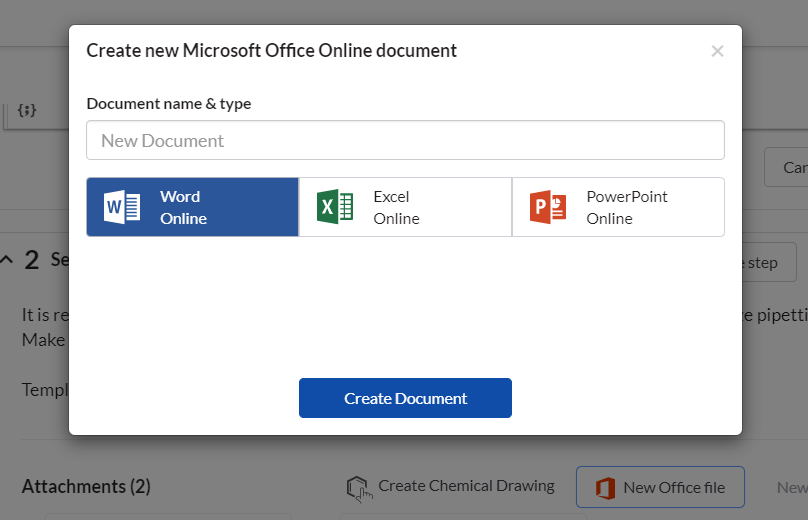Select the PowerPoint Online document type
The height and width of the screenshot is (520, 808).
click(618, 207)
